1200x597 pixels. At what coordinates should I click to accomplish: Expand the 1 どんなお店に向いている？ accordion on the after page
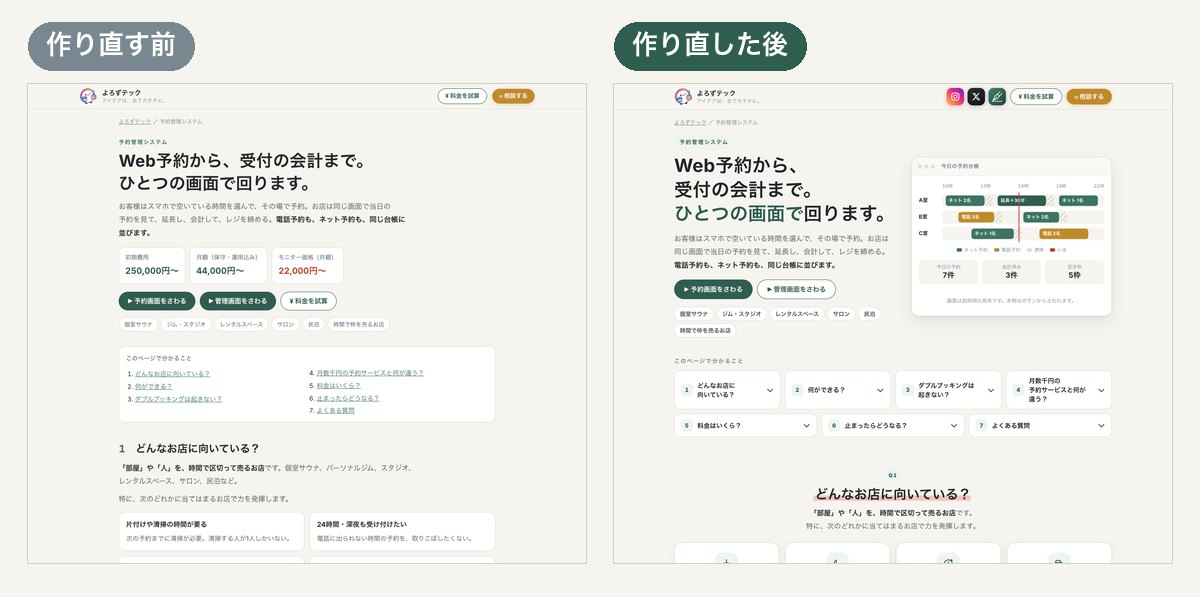click(727, 390)
